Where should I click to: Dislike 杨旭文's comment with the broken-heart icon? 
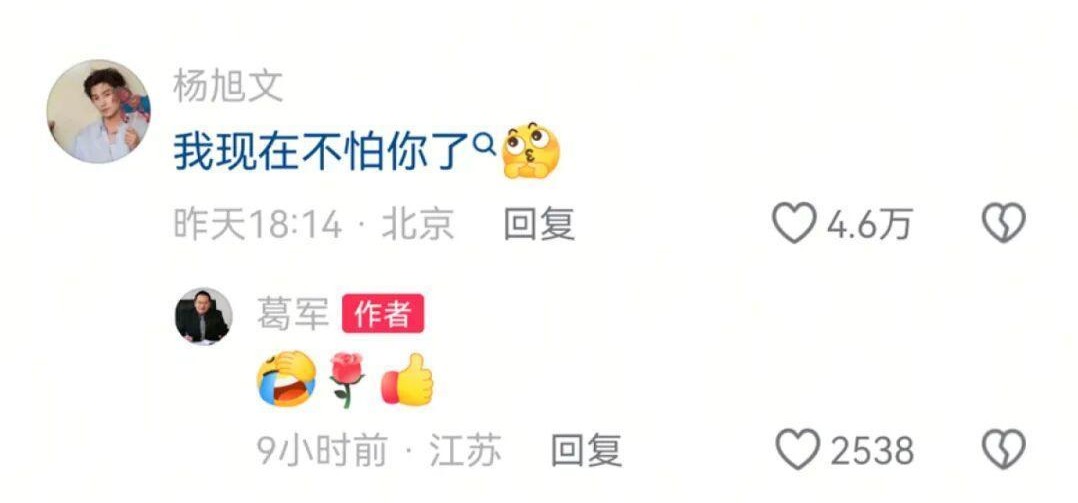click(1004, 223)
